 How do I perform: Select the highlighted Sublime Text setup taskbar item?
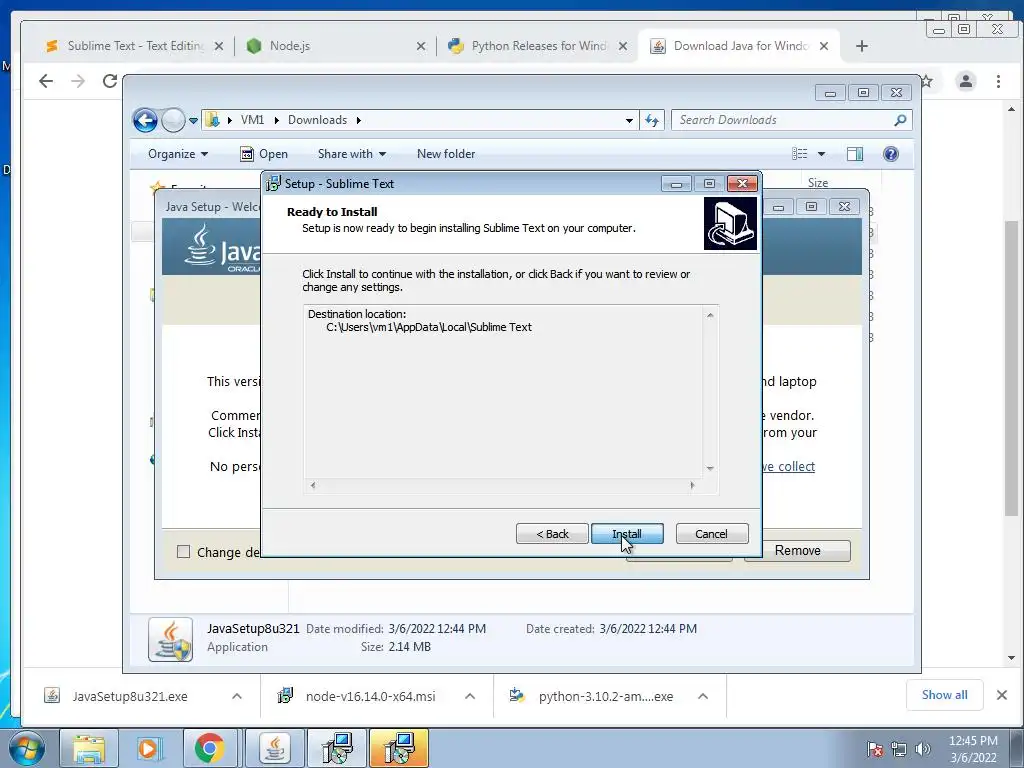(x=398, y=748)
